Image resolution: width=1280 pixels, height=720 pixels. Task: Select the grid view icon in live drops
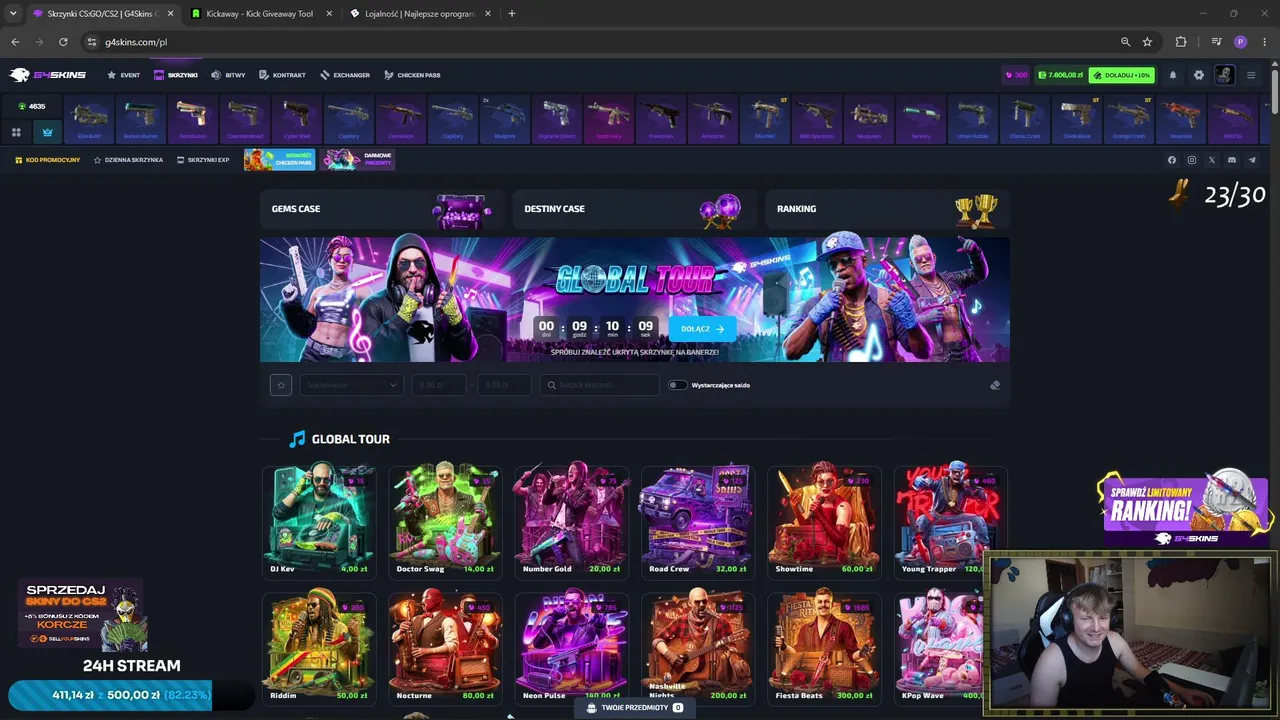(16, 132)
